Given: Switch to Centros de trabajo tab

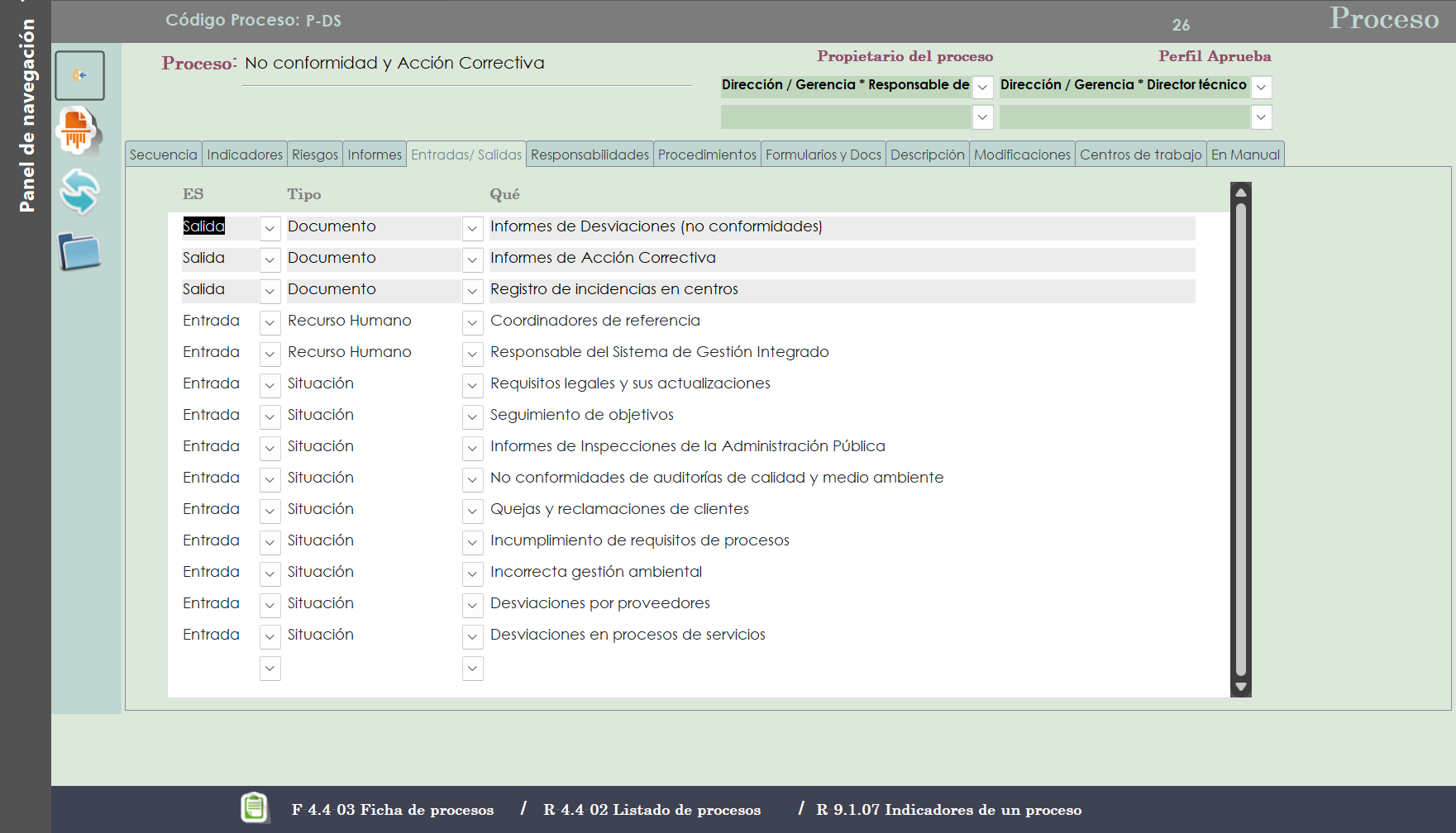Looking at the screenshot, I should [x=1141, y=155].
